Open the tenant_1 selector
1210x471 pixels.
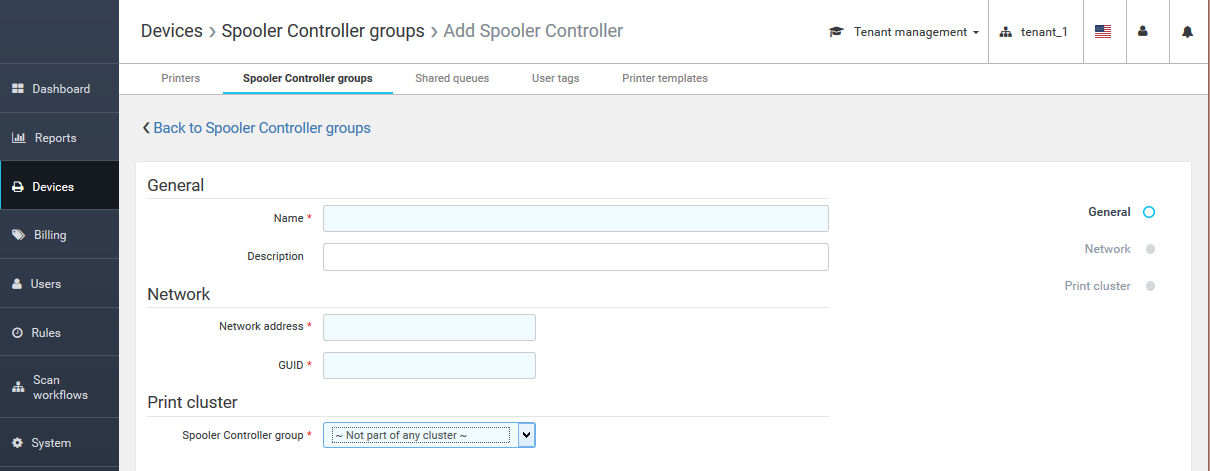1034,32
